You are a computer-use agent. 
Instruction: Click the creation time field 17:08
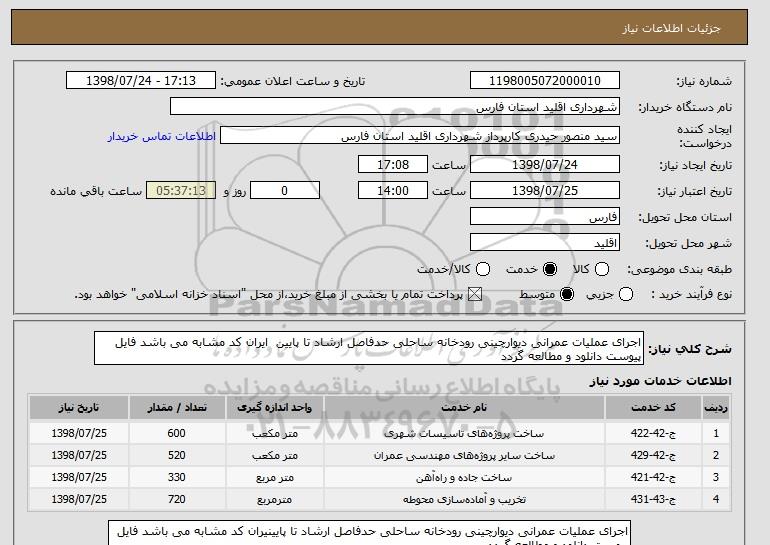pos(393,164)
